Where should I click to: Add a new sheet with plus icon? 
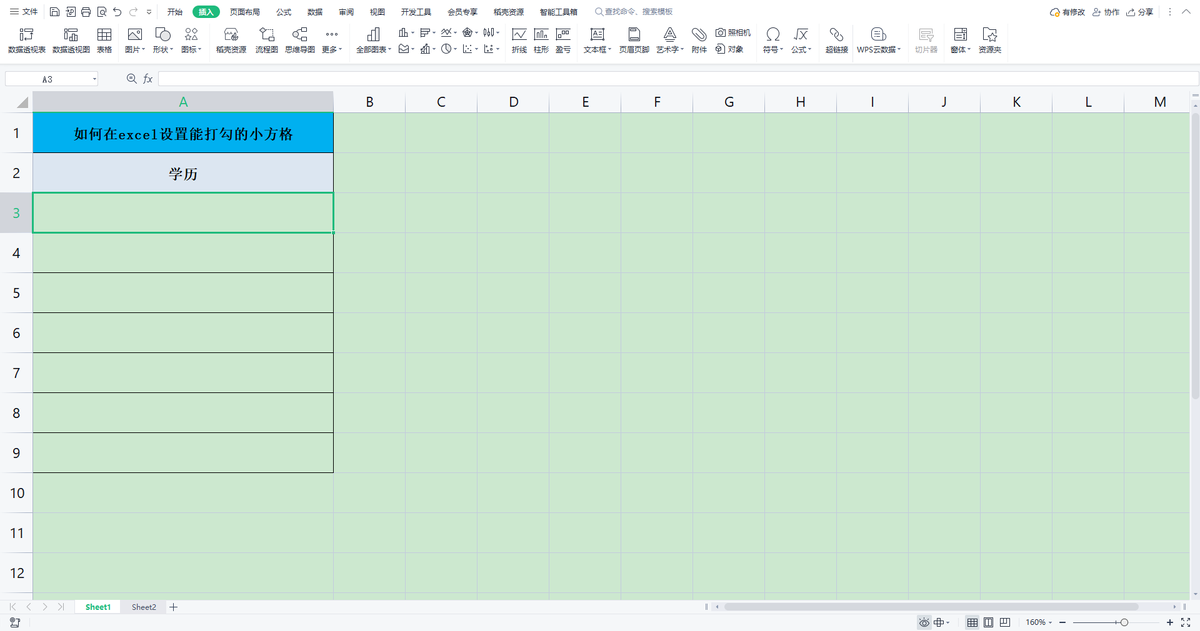click(x=173, y=607)
